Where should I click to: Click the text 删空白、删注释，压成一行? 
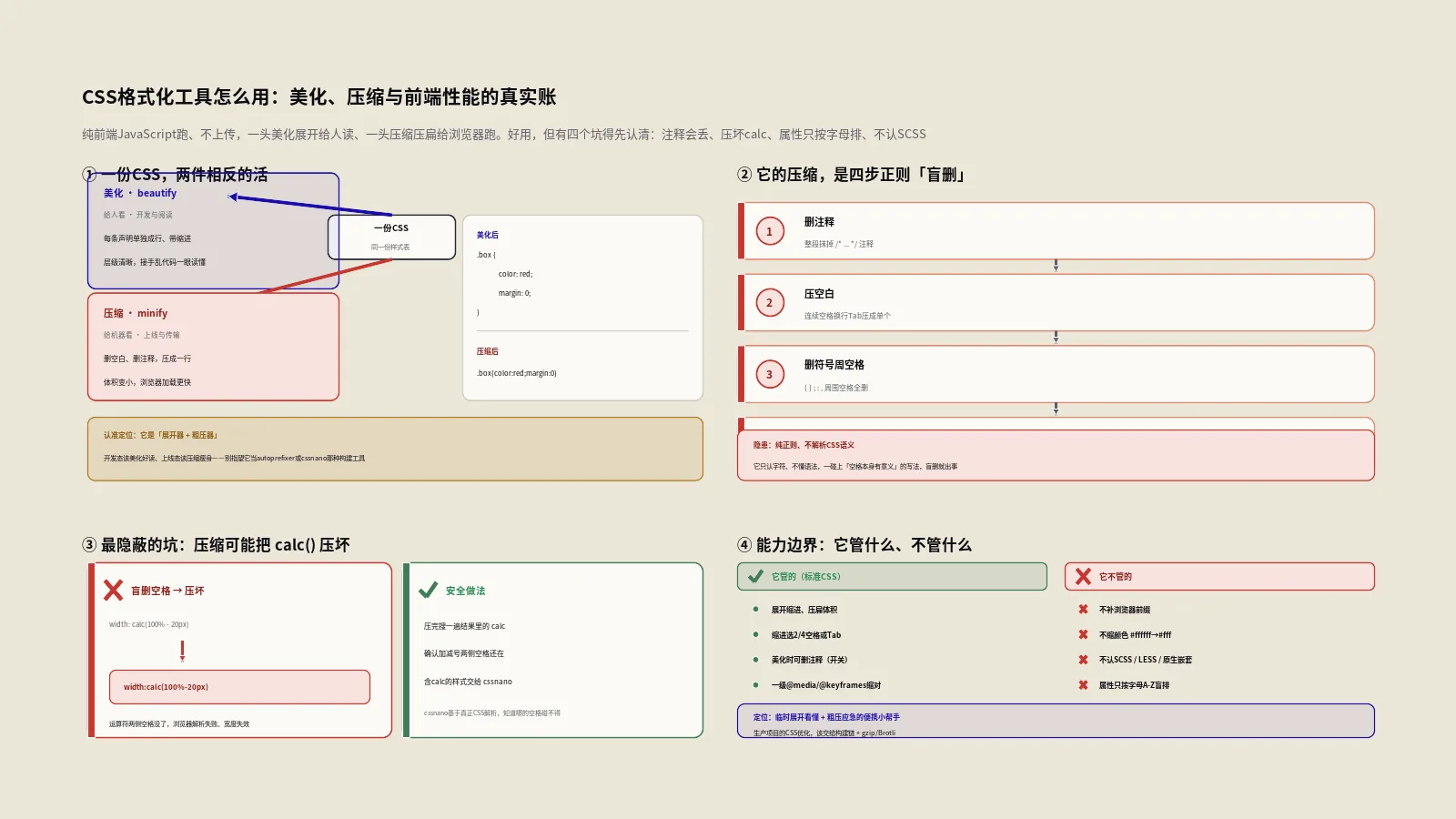[x=147, y=359]
